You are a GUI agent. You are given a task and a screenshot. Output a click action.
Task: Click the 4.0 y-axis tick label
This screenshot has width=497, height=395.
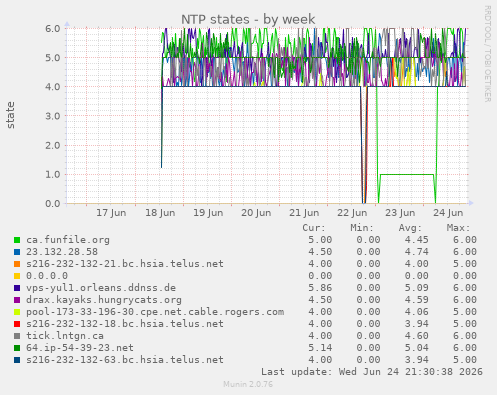click(53, 87)
